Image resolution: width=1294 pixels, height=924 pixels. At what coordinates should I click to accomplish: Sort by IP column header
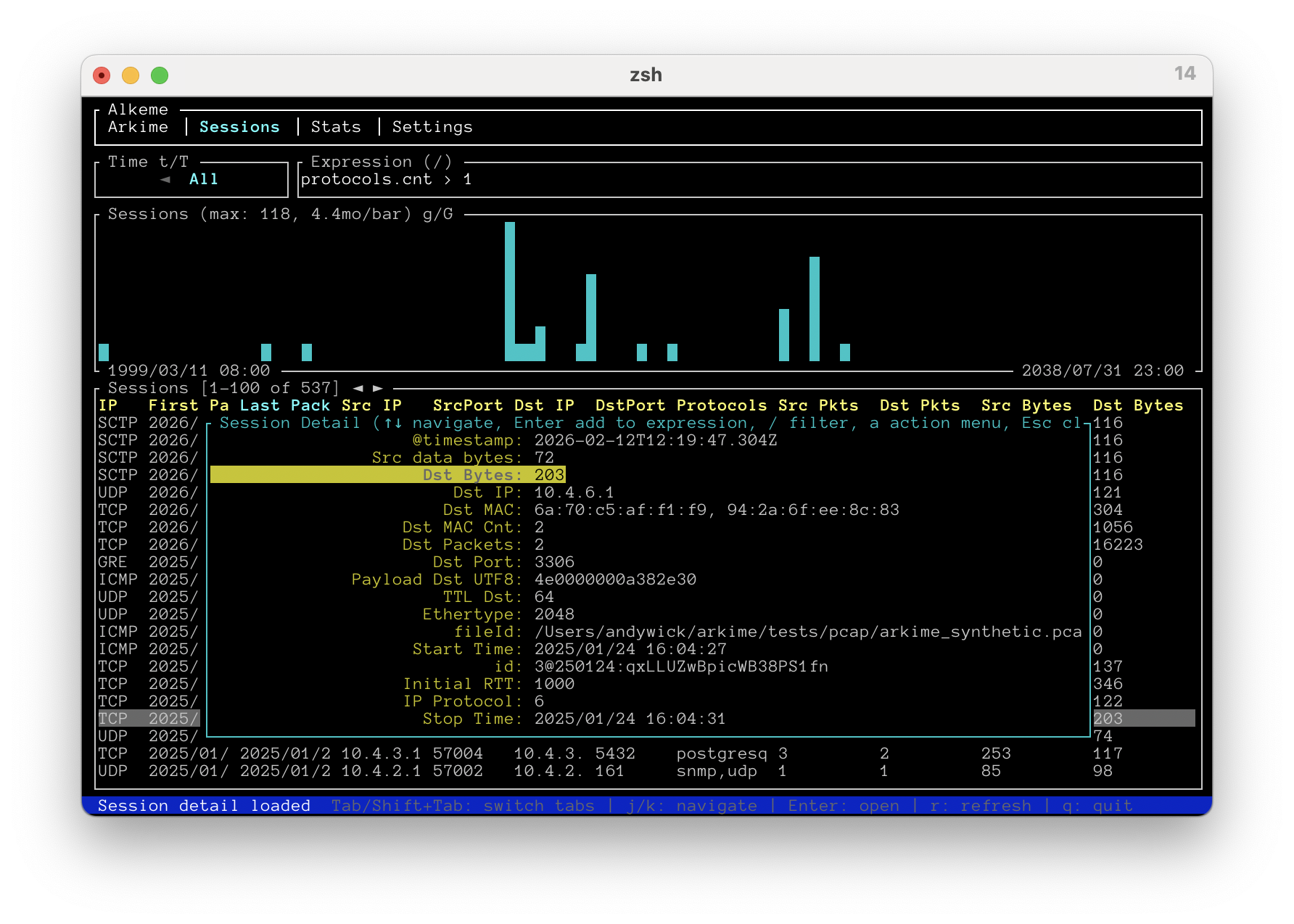pos(108,405)
